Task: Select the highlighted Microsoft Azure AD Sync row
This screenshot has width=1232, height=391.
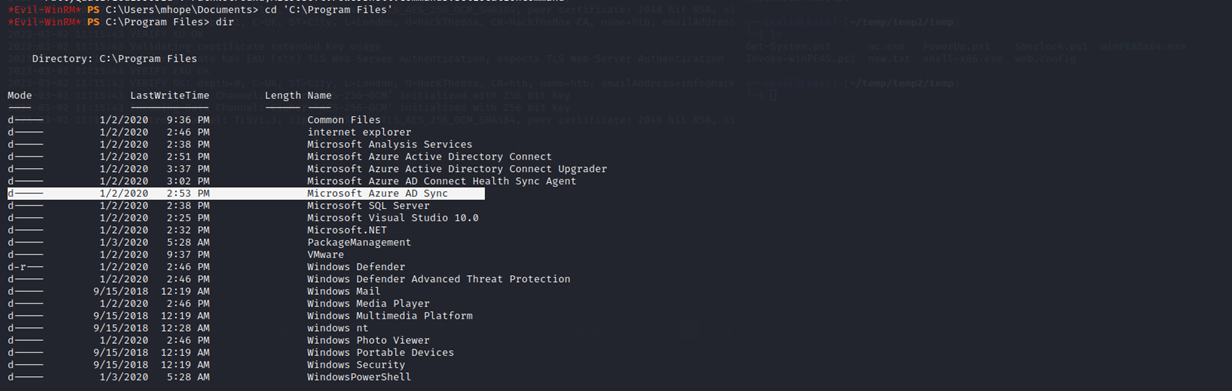Action: [x=245, y=194]
